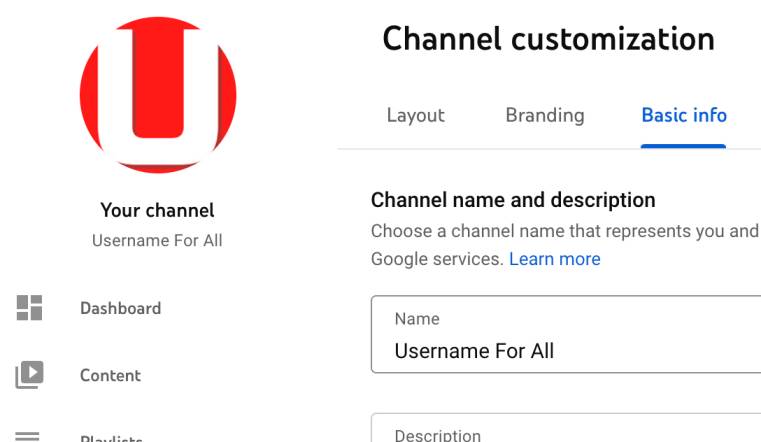Click 'Username For All' under Your channel
The width and height of the screenshot is (761, 442).
pyautogui.click(x=157, y=240)
